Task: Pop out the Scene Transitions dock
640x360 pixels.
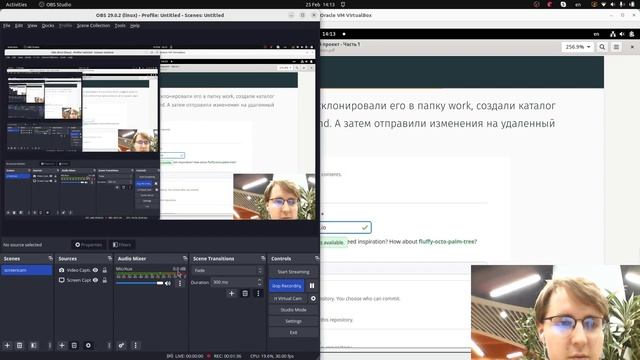Action: tap(262, 258)
